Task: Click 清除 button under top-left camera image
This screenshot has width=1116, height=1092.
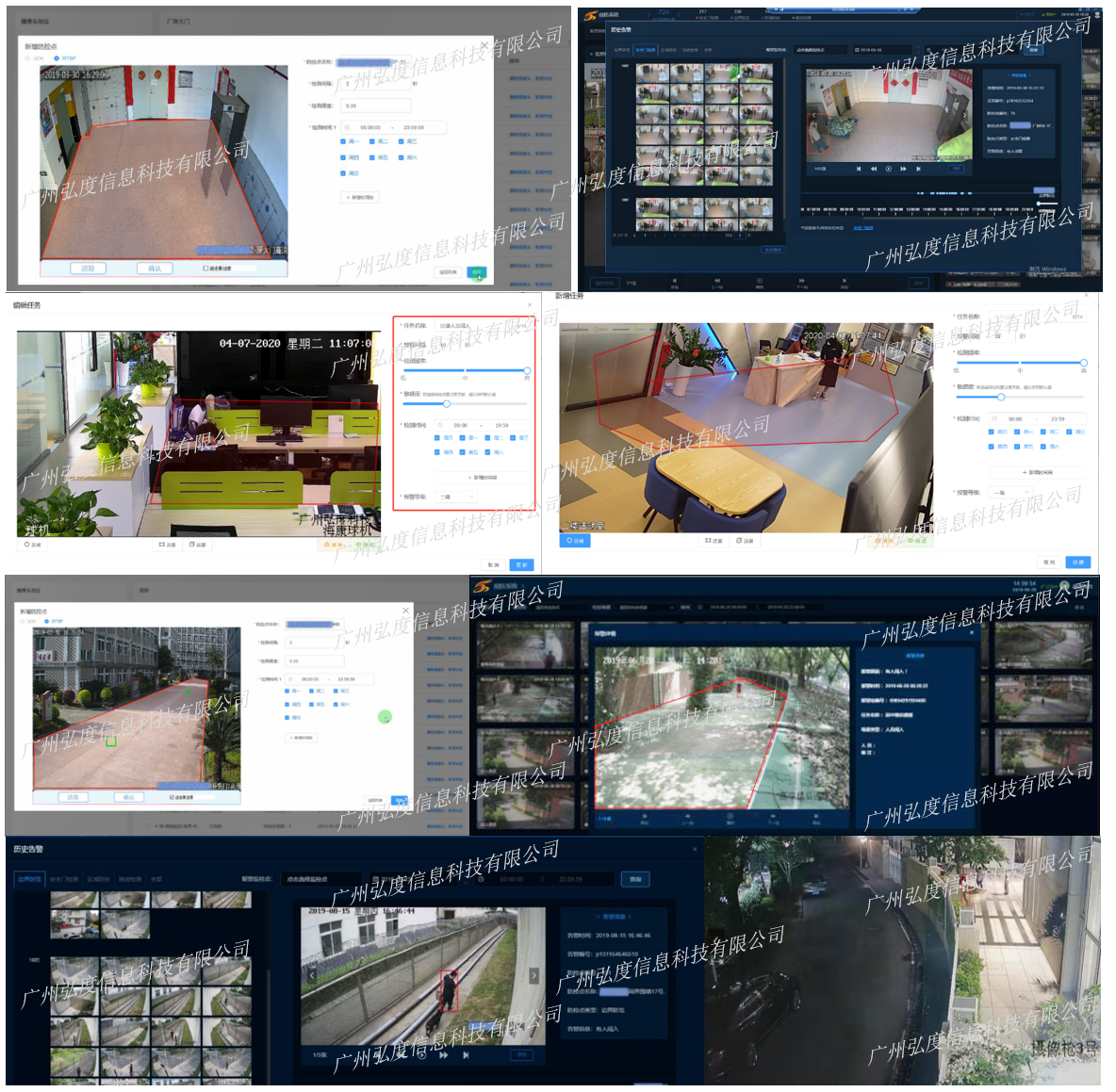Action: (x=89, y=269)
